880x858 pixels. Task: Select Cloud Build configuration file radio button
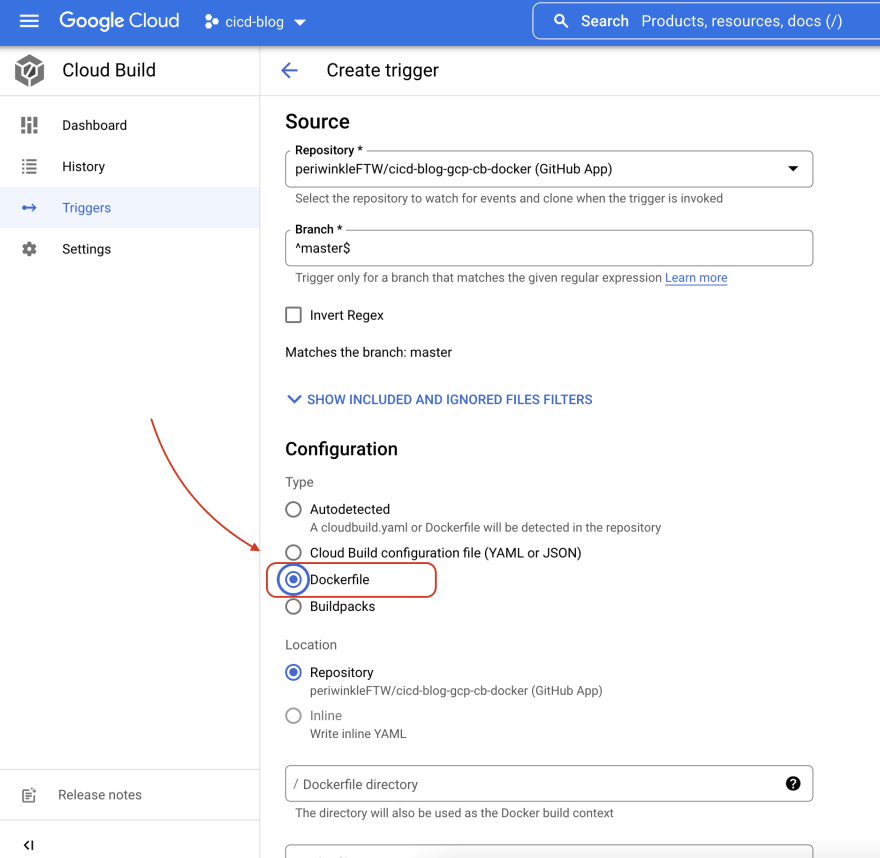click(294, 553)
